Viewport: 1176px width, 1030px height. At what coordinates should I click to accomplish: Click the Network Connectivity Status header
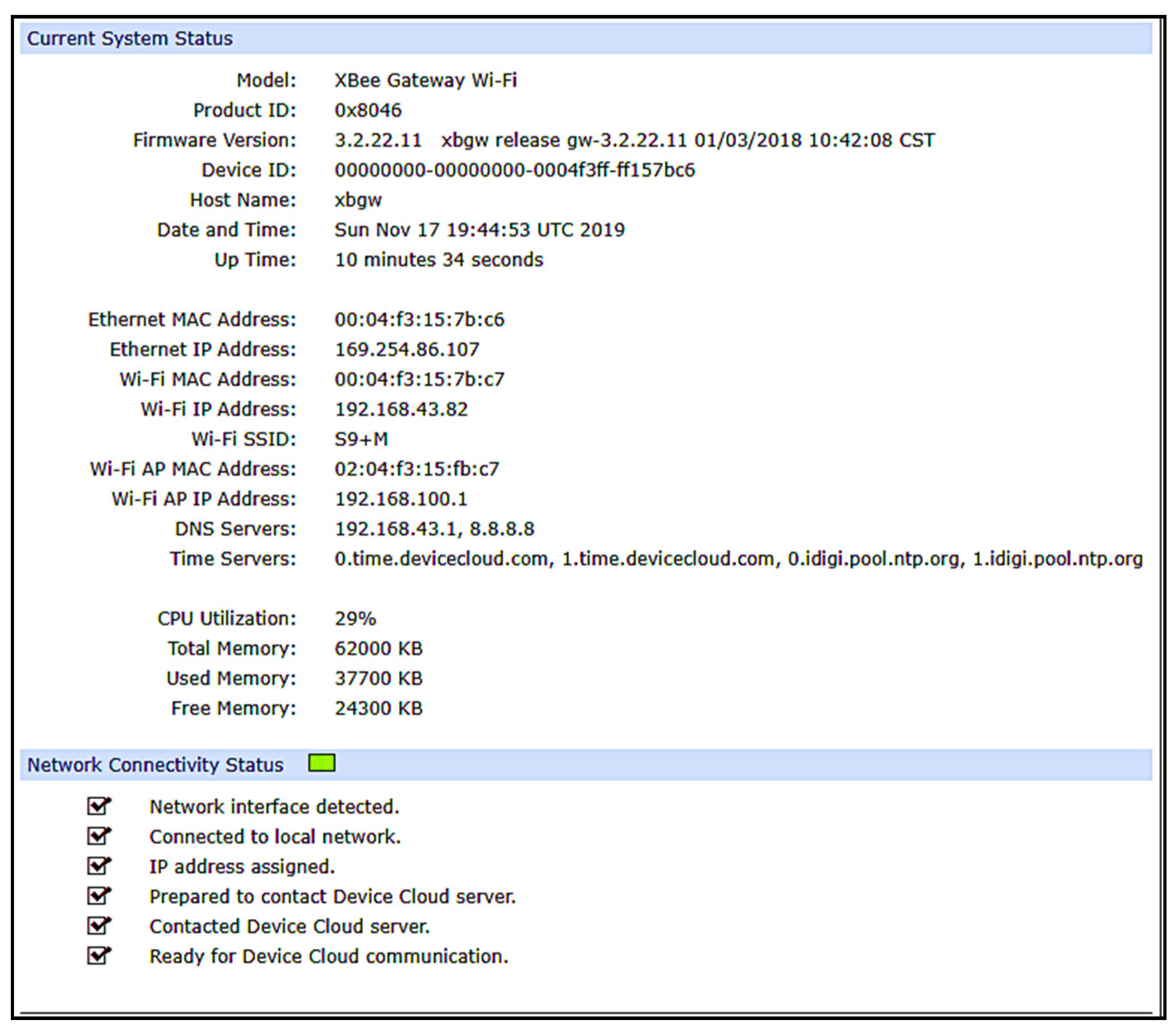(x=155, y=765)
